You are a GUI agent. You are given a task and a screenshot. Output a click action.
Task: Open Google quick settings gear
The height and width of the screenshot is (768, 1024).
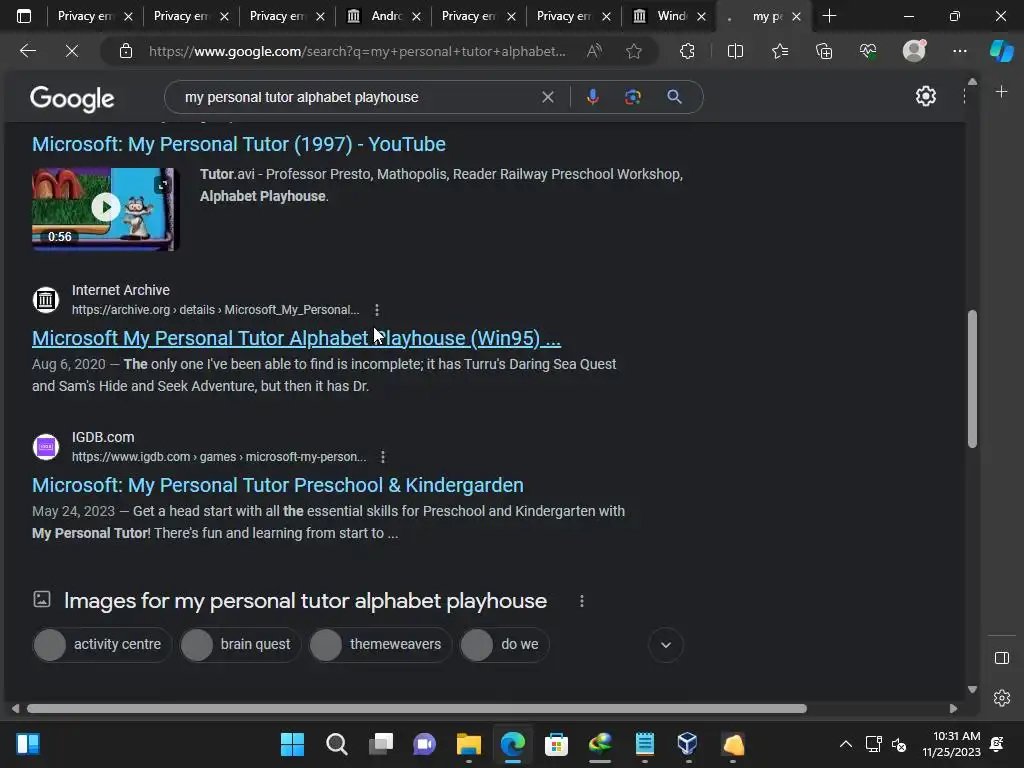point(925,97)
